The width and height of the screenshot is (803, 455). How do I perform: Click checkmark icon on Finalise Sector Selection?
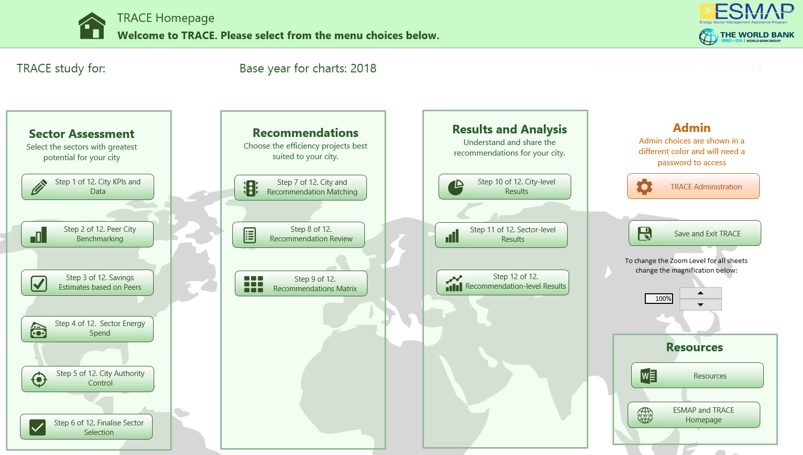click(x=38, y=427)
